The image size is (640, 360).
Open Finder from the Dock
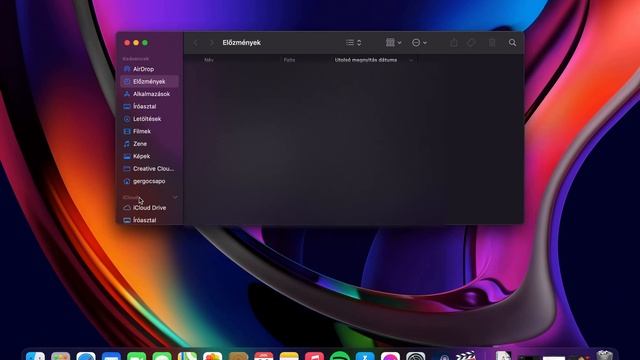[36, 356]
